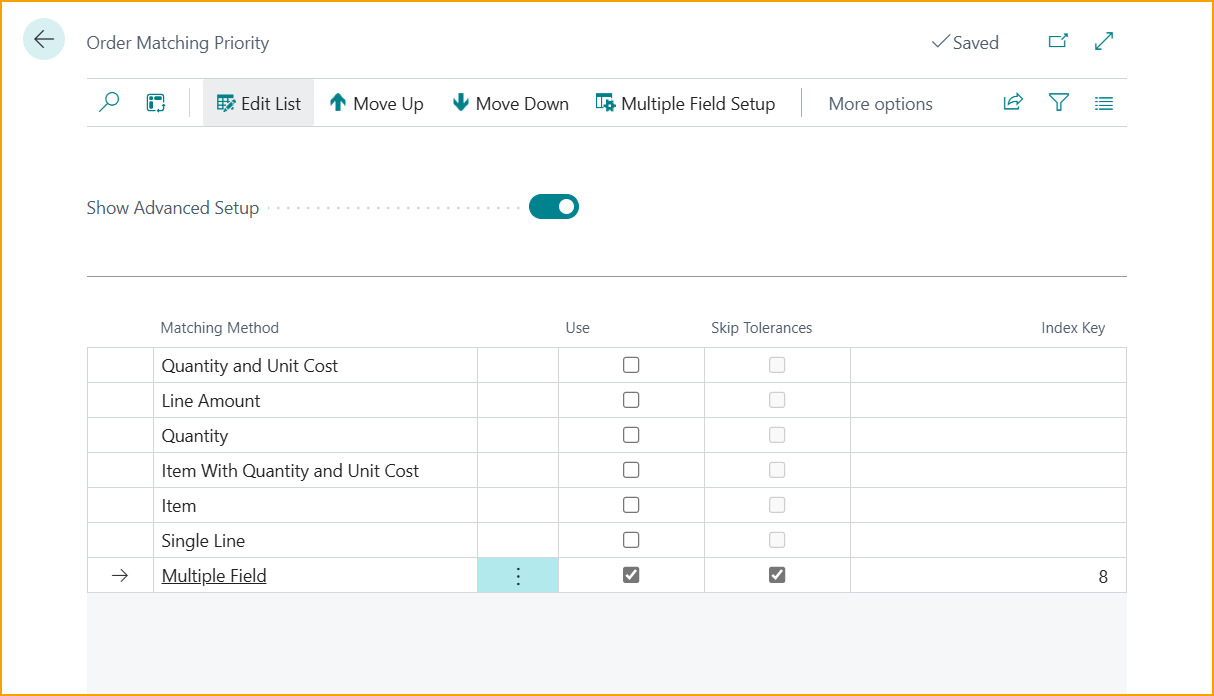This screenshot has width=1214, height=696.
Task: Click the Share icon in toolbar
Action: (x=1013, y=103)
